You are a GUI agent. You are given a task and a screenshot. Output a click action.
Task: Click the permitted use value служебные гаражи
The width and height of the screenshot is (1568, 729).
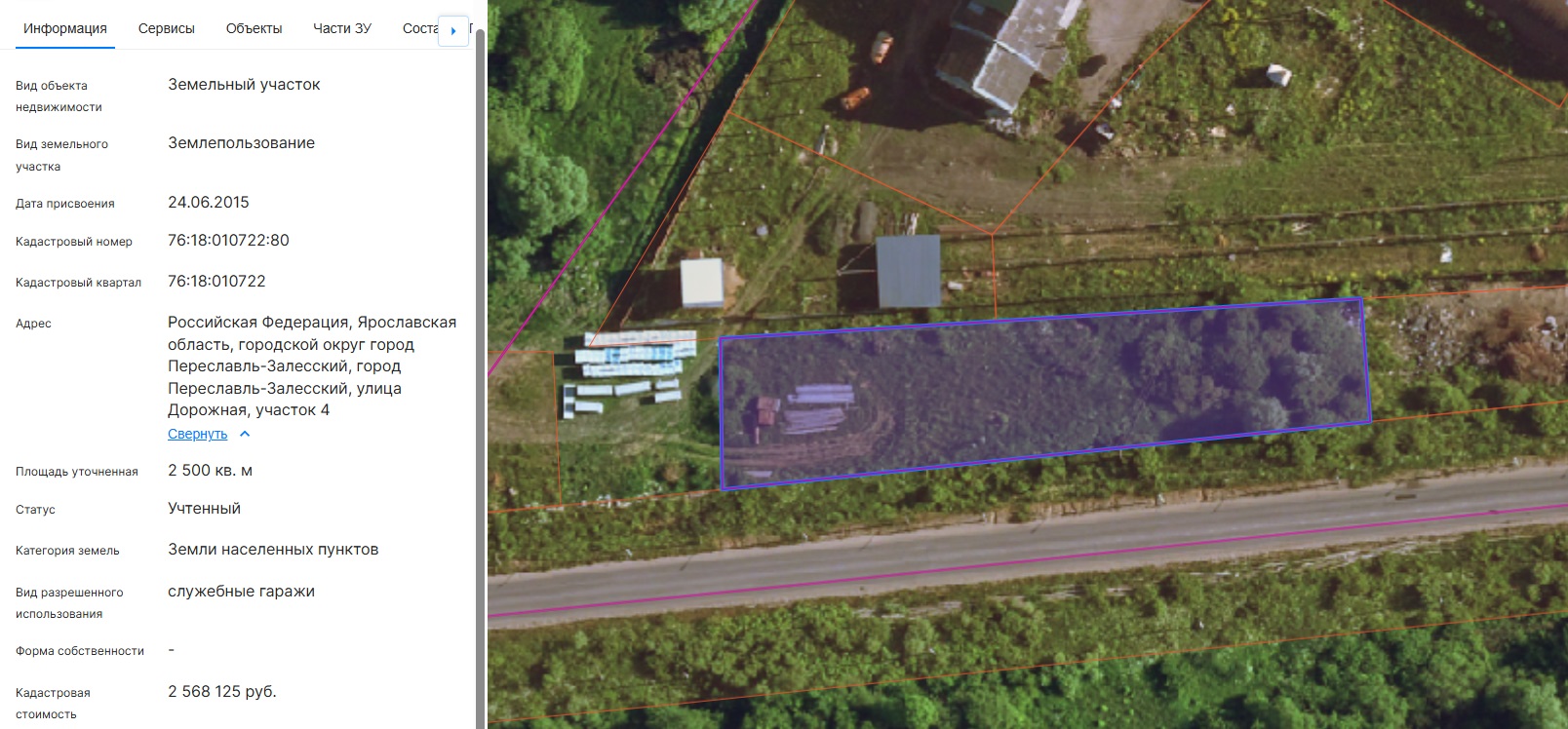241,591
